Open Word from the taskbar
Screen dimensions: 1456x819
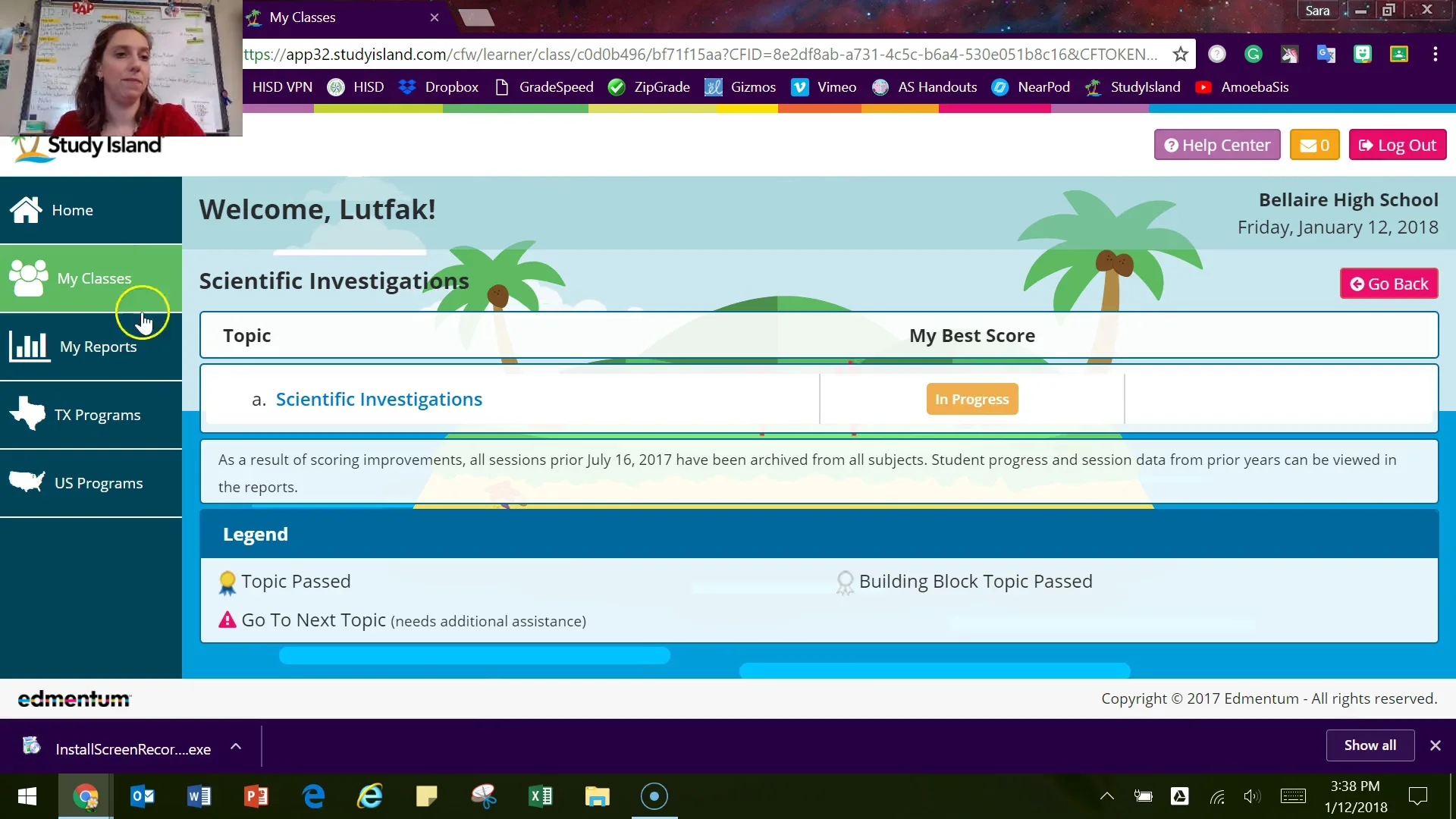click(x=199, y=796)
